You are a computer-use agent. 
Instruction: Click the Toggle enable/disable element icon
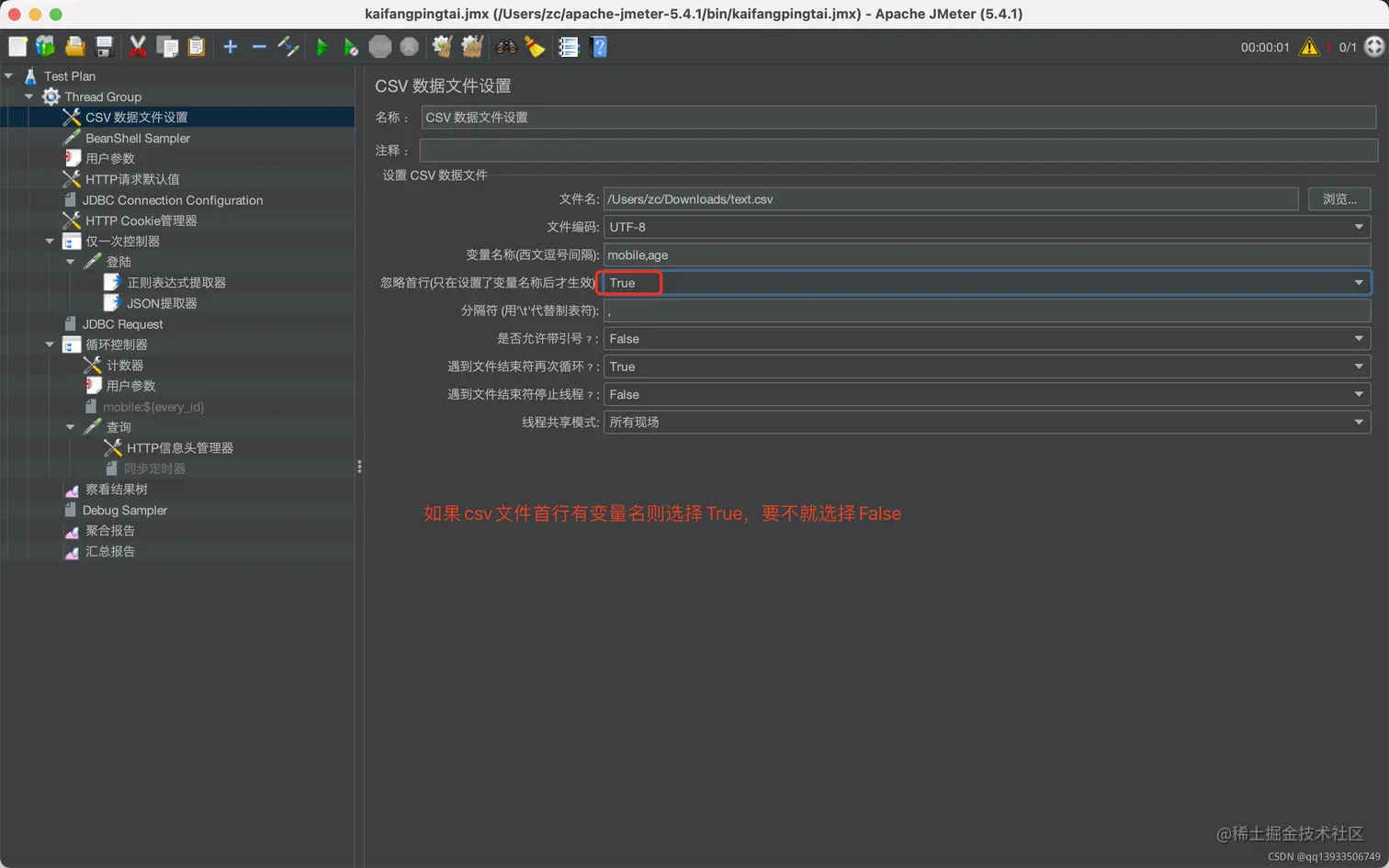pyautogui.click(x=288, y=46)
